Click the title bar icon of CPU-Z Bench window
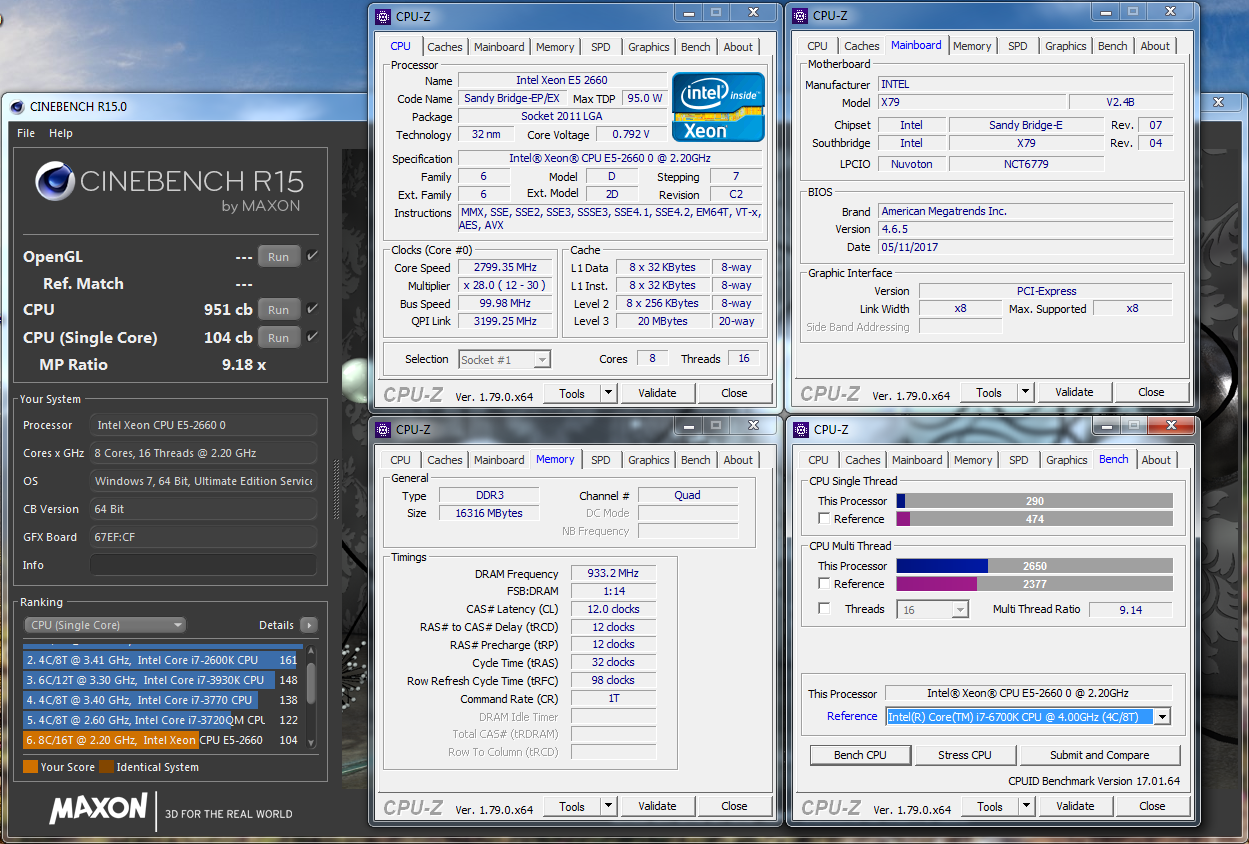The image size is (1249, 844). [801, 430]
